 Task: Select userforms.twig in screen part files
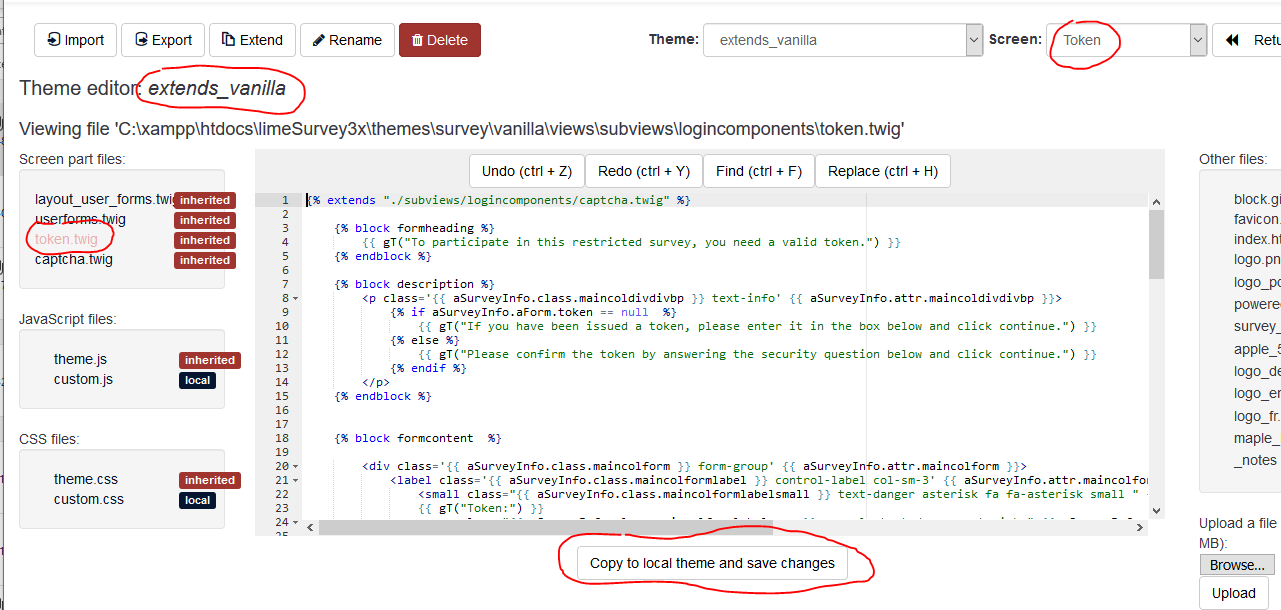tap(81, 219)
